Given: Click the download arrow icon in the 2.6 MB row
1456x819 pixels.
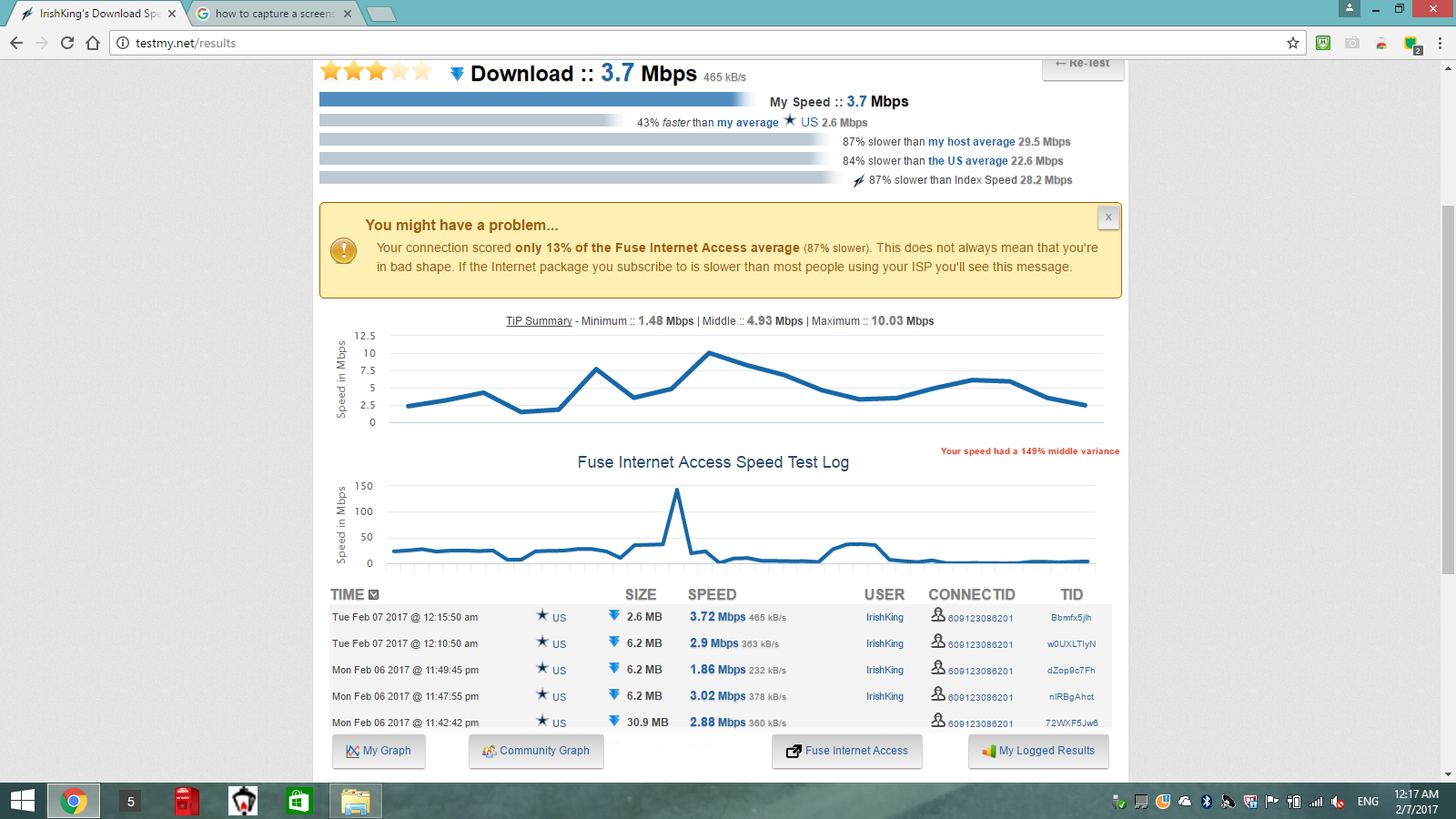Looking at the screenshot, I should tap(614, 616).
